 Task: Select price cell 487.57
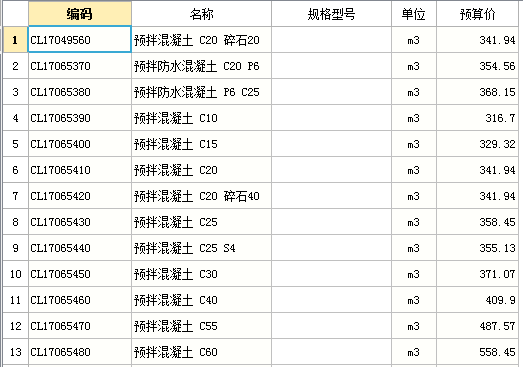(x=477, y=326)
